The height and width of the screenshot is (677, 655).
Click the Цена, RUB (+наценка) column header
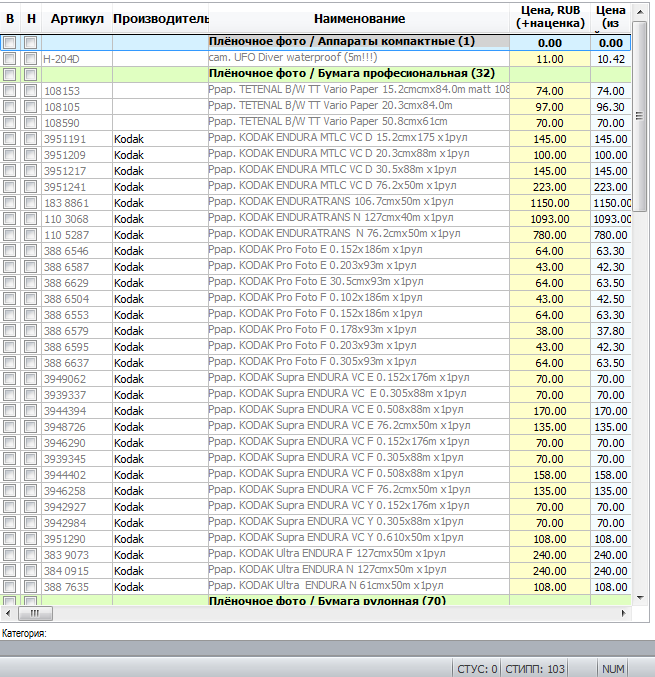(550, 17)
